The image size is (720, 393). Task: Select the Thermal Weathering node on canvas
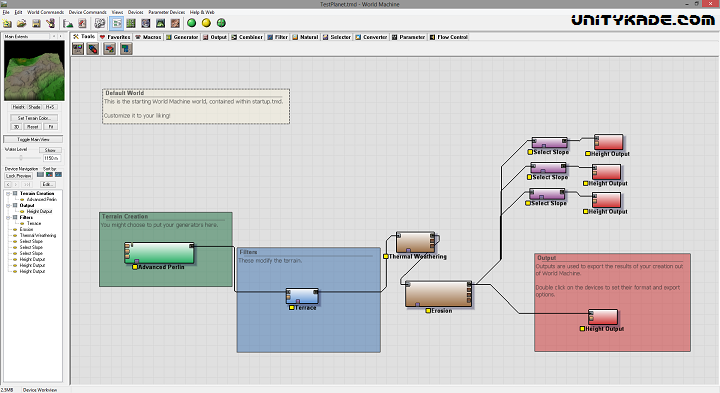(415, 242)
